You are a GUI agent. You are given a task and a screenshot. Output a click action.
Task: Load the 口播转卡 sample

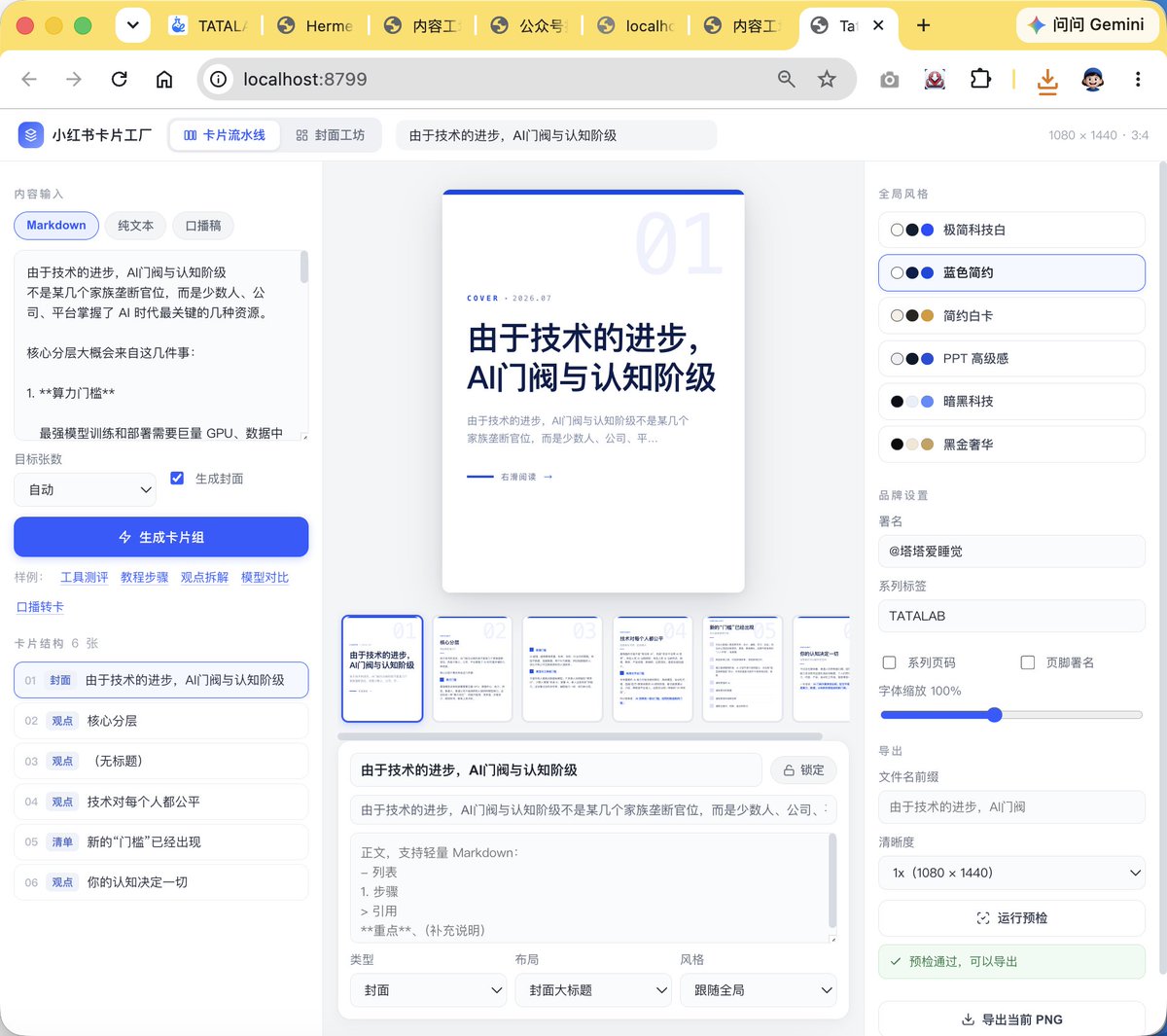coord(40,607)
